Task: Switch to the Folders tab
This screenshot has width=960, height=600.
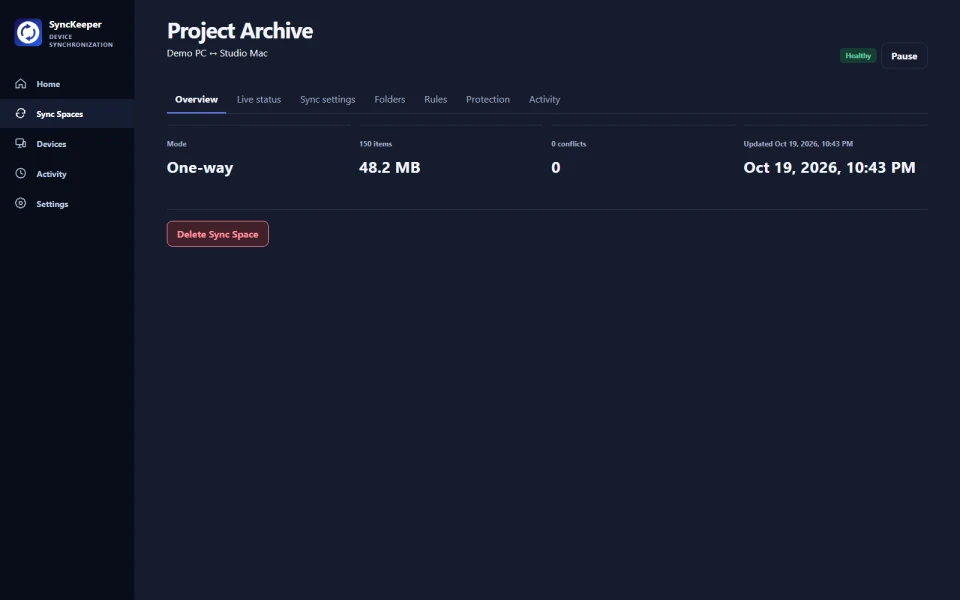Action: point(390,99)
